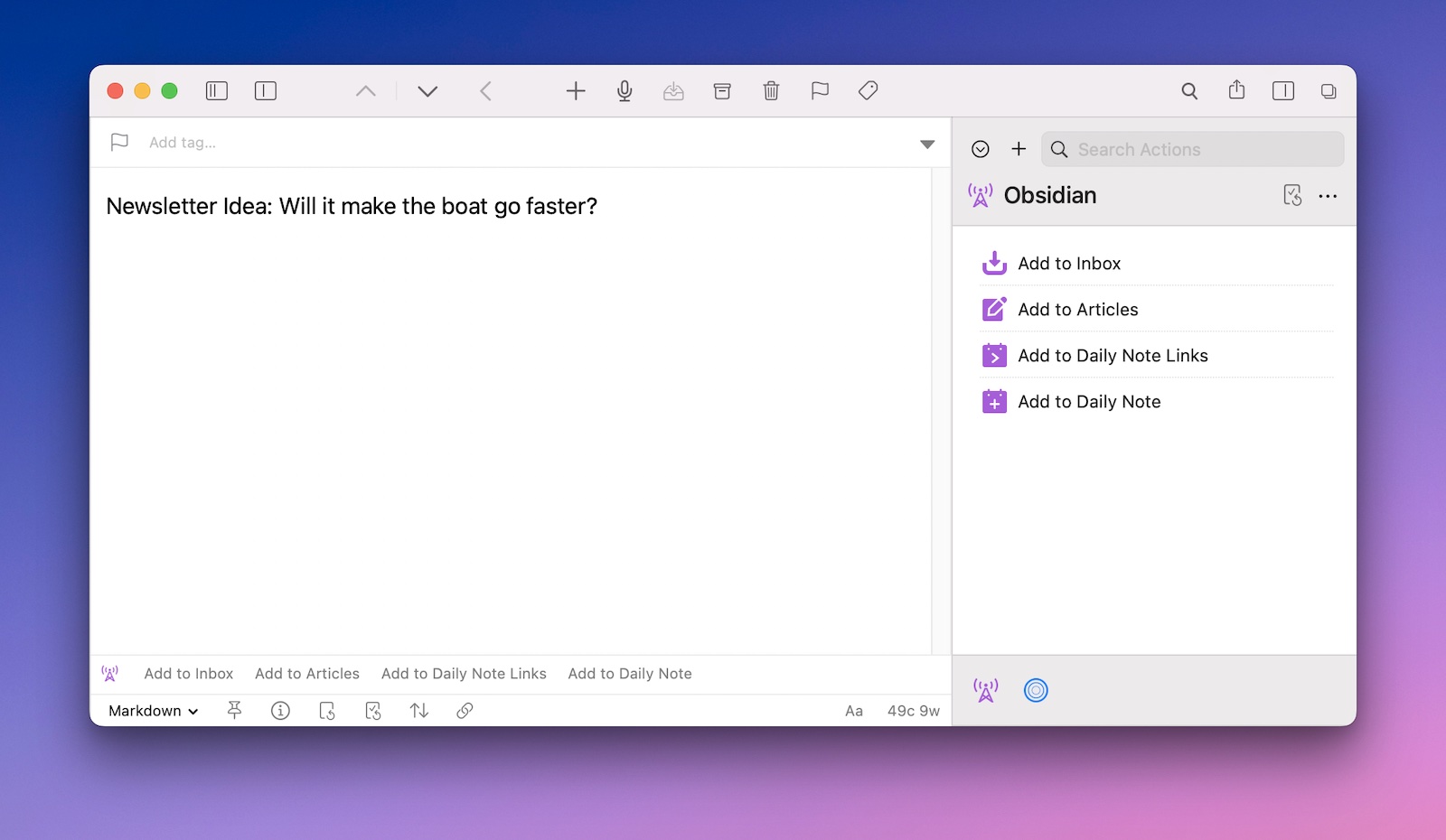
Task: Select antenna action group tab at pane bottom
Action: [986, 690]
